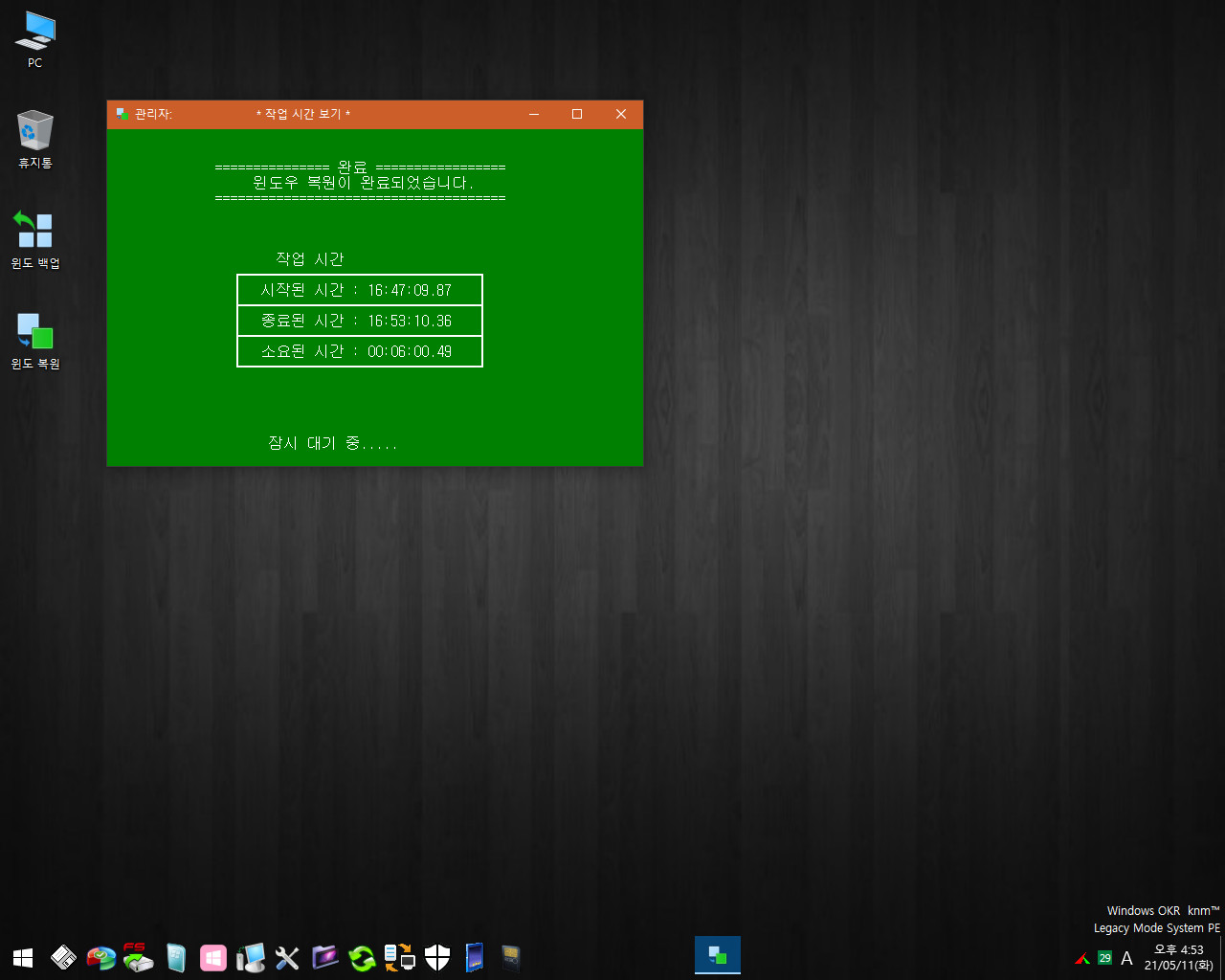Open the PC desktop icon

(35, 38)
